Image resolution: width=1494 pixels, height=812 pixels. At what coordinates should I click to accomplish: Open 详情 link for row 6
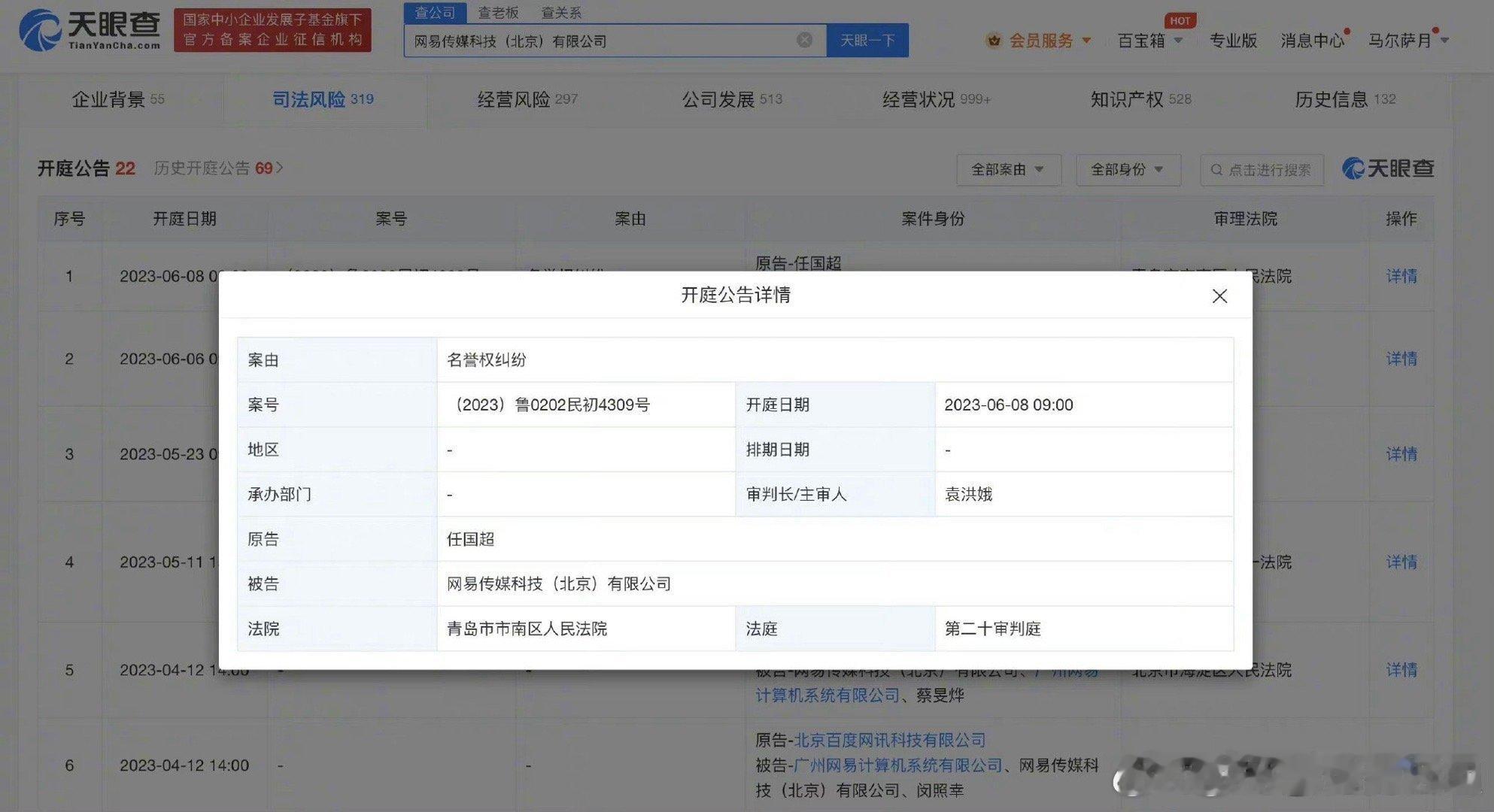pos(1401,765)
